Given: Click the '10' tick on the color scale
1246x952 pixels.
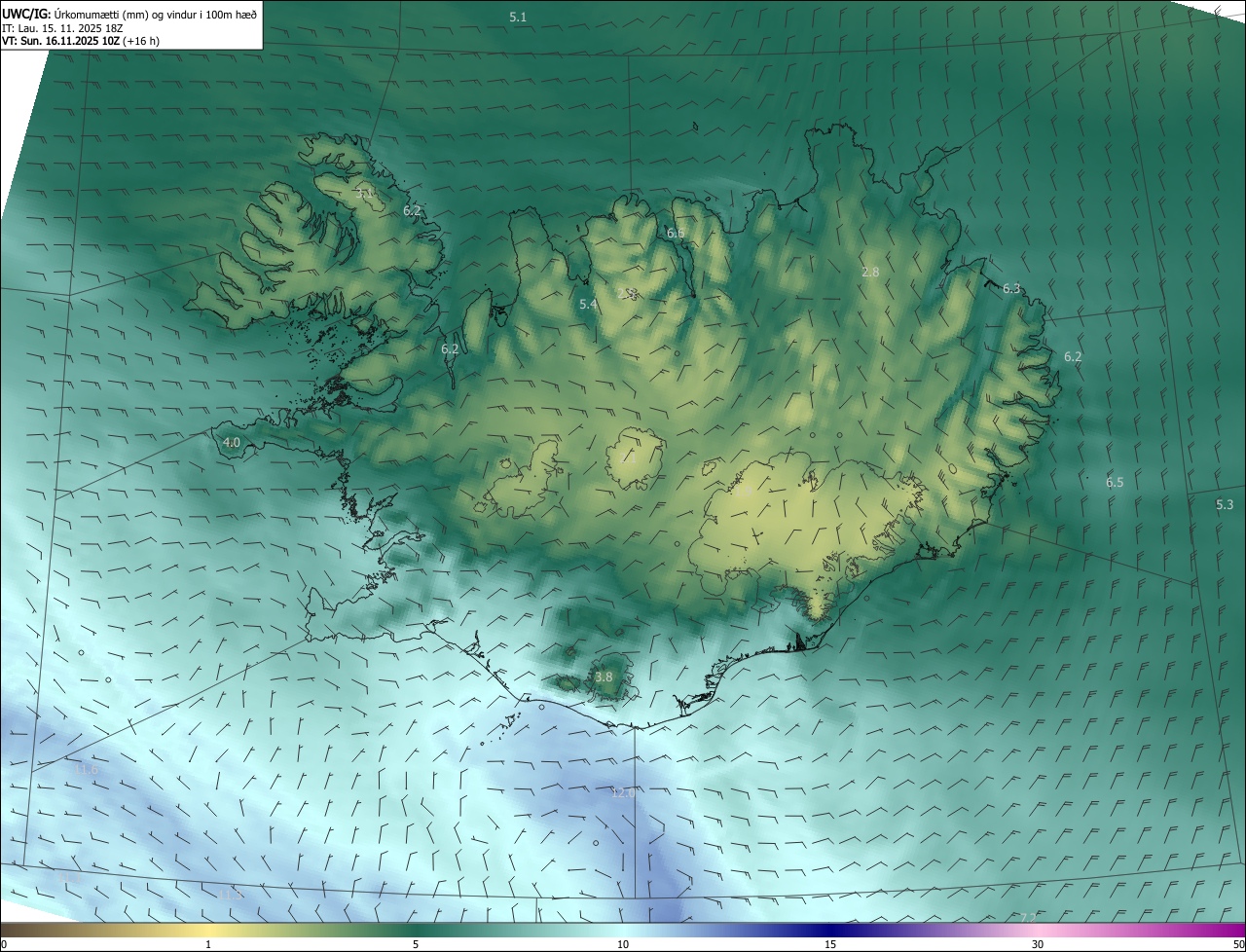Looking at the screenshot, I should click(x=623, y=944).
